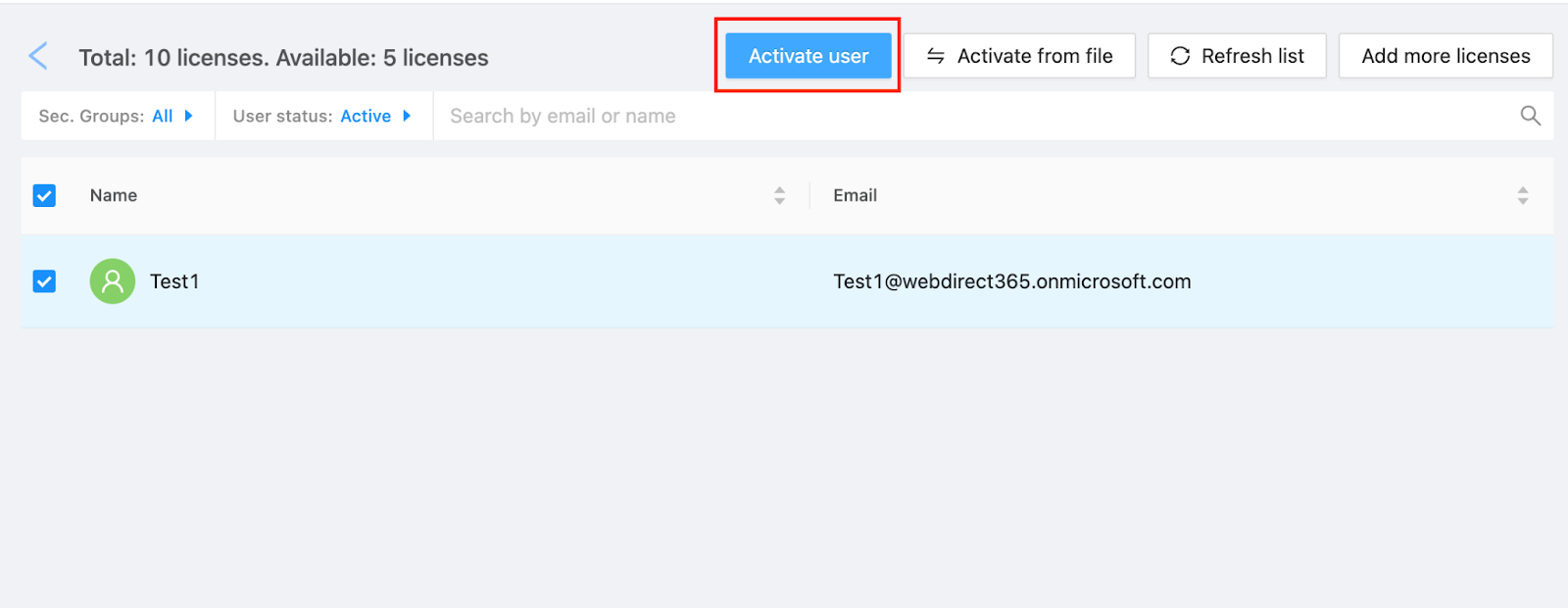Click the back arrow icon
Viewport: 1568px width, 608px height.
pos(38,56)
